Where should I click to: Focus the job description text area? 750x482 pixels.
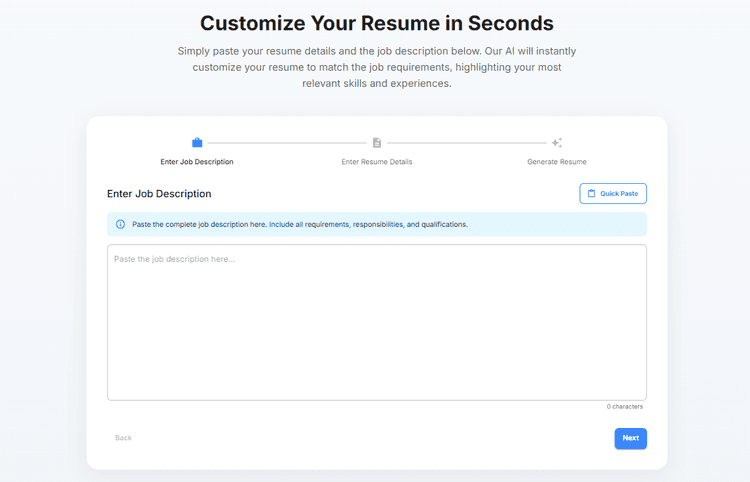click(x=376, y=330)
